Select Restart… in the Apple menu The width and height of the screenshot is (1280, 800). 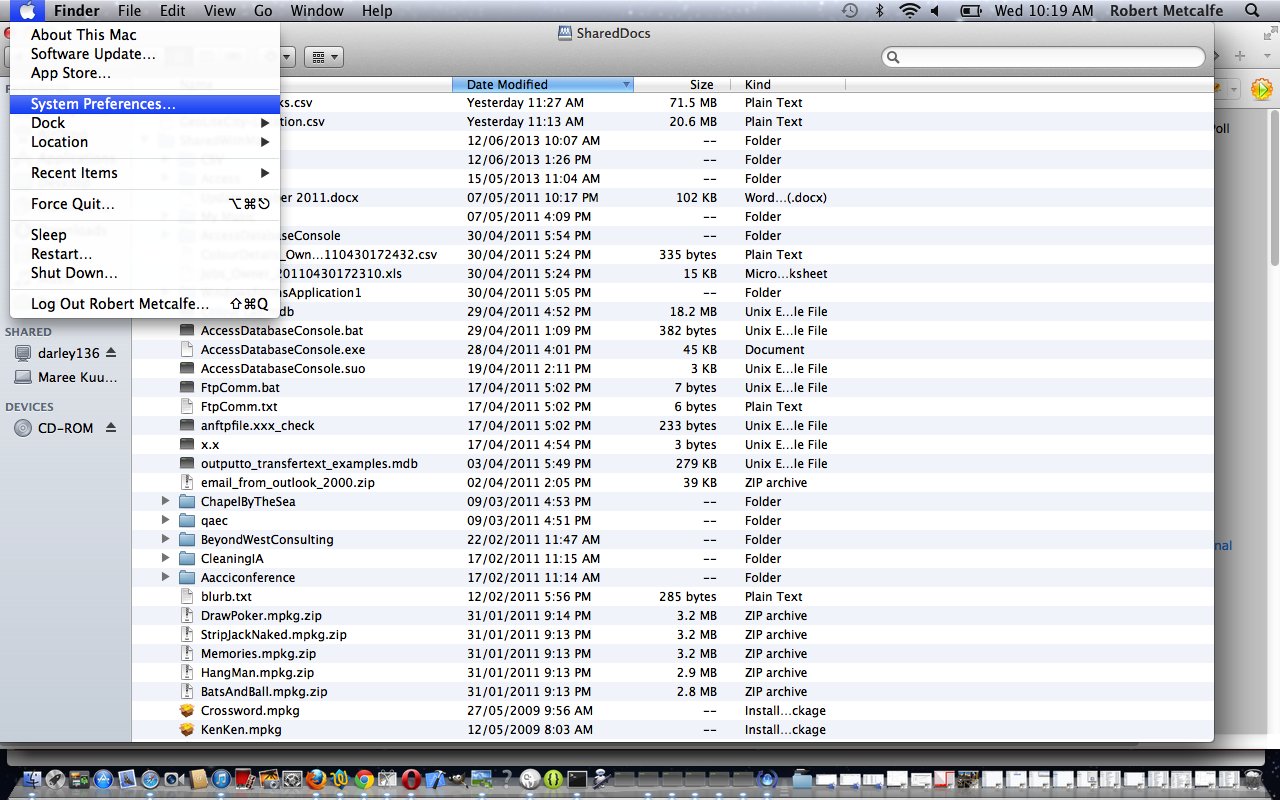[x=144, y=254]
